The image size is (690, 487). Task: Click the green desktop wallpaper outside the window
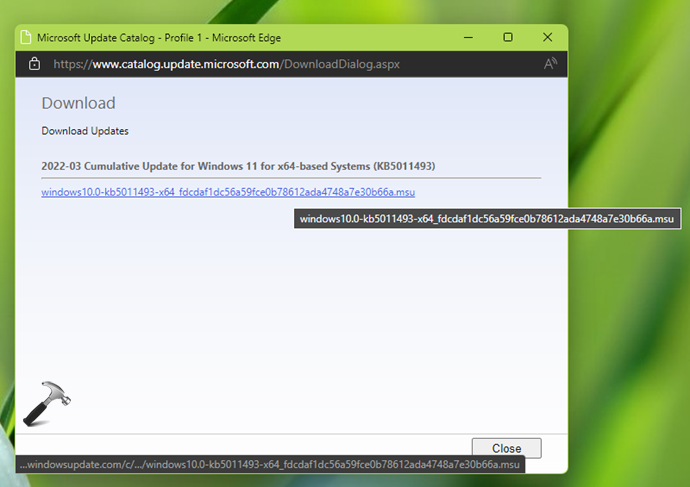[x=630, y=350]
